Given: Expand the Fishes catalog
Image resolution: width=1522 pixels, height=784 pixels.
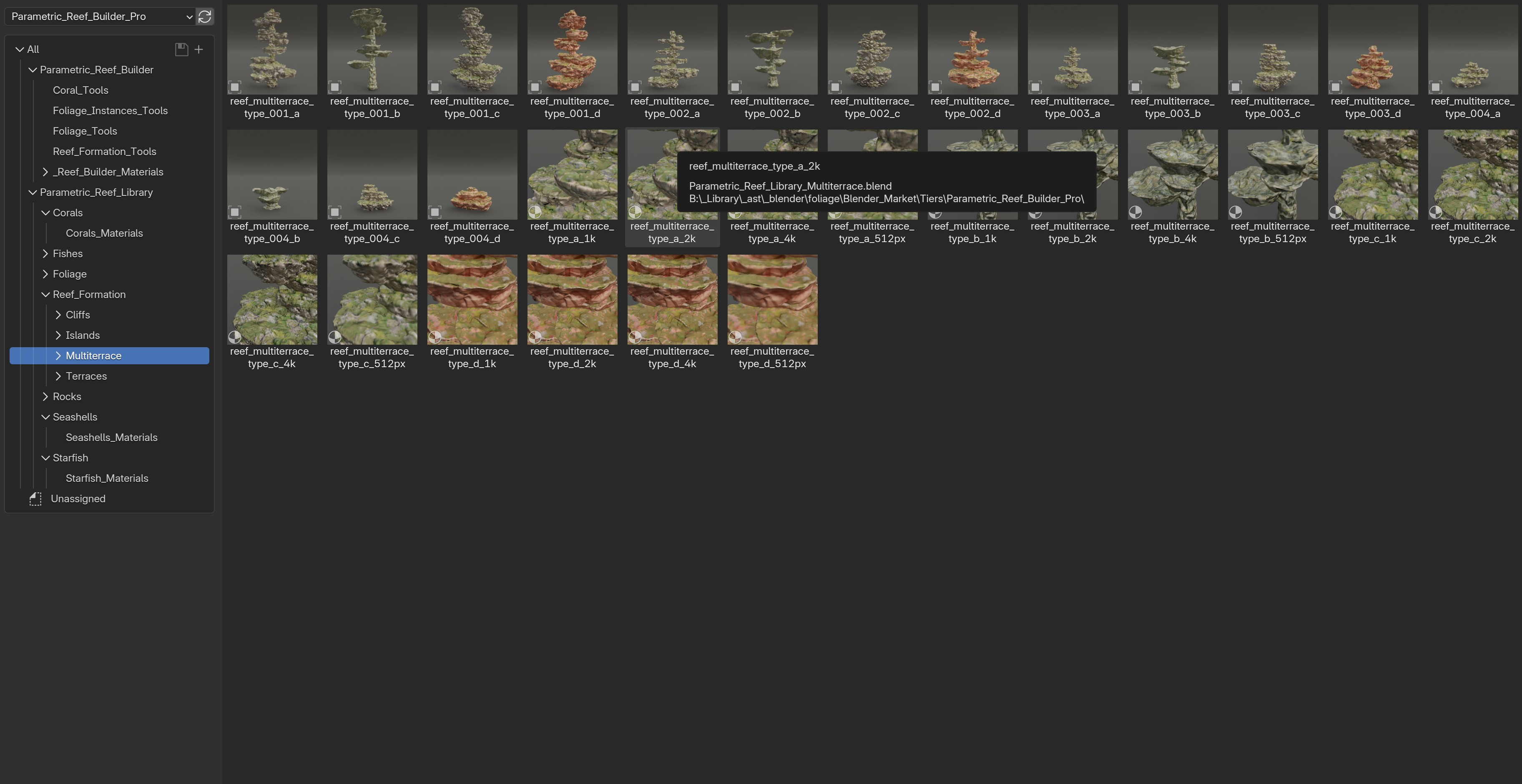Looking at the screenshot, I should click(x=45, y=254).
